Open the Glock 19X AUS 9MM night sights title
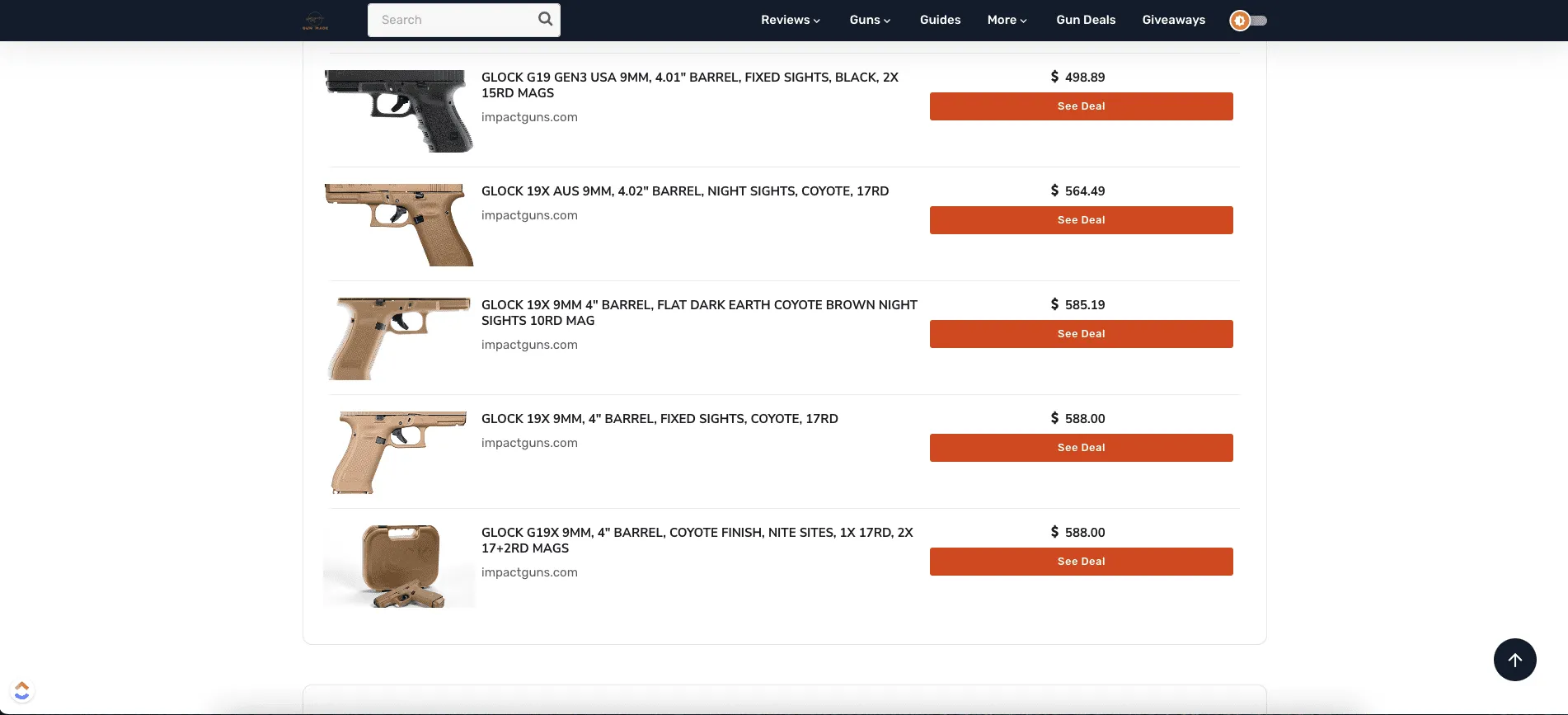Screen dimensions: 1568x715 tap(685, 191)
